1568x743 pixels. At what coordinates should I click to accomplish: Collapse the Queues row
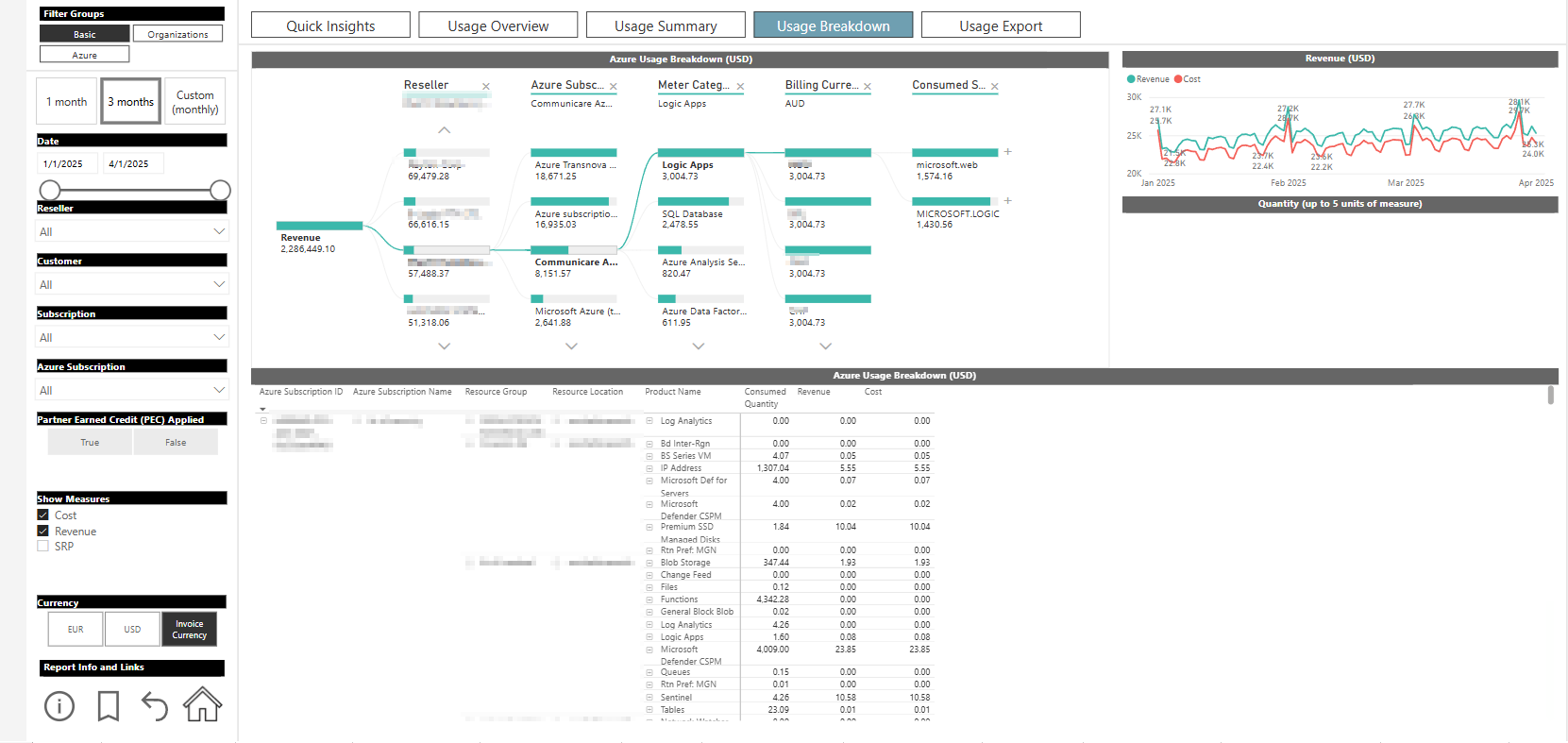pyautogui.click(x=649, y=673)
